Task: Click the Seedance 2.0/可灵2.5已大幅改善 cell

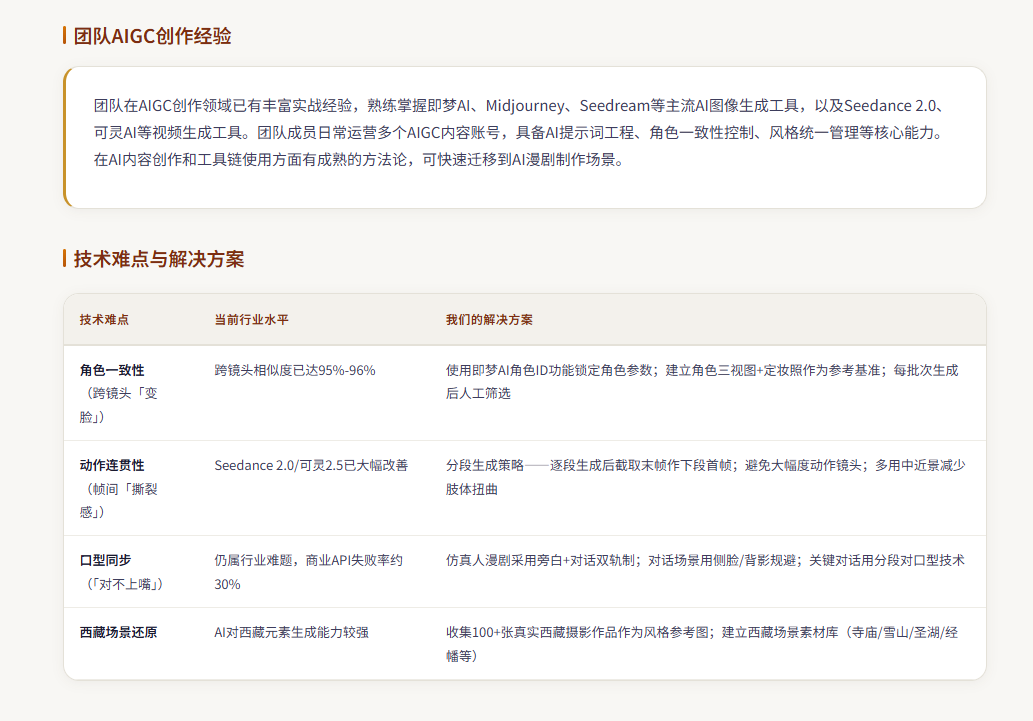Action: click(311, 465)
